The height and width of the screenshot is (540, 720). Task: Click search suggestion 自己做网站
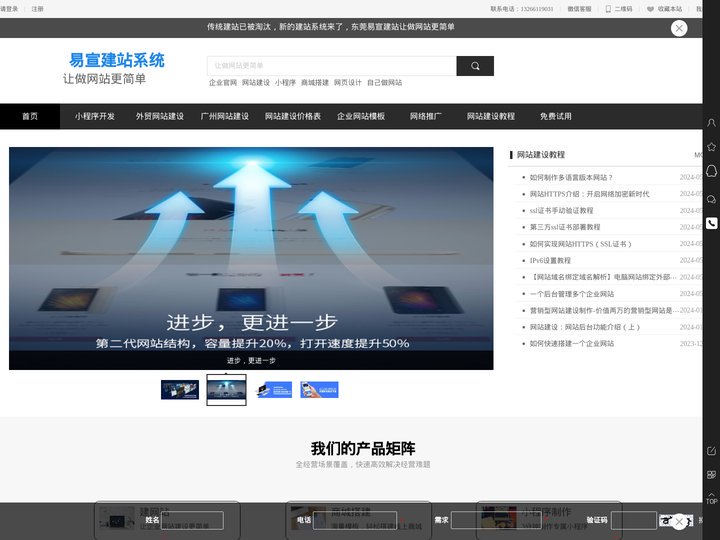[384, 83]
